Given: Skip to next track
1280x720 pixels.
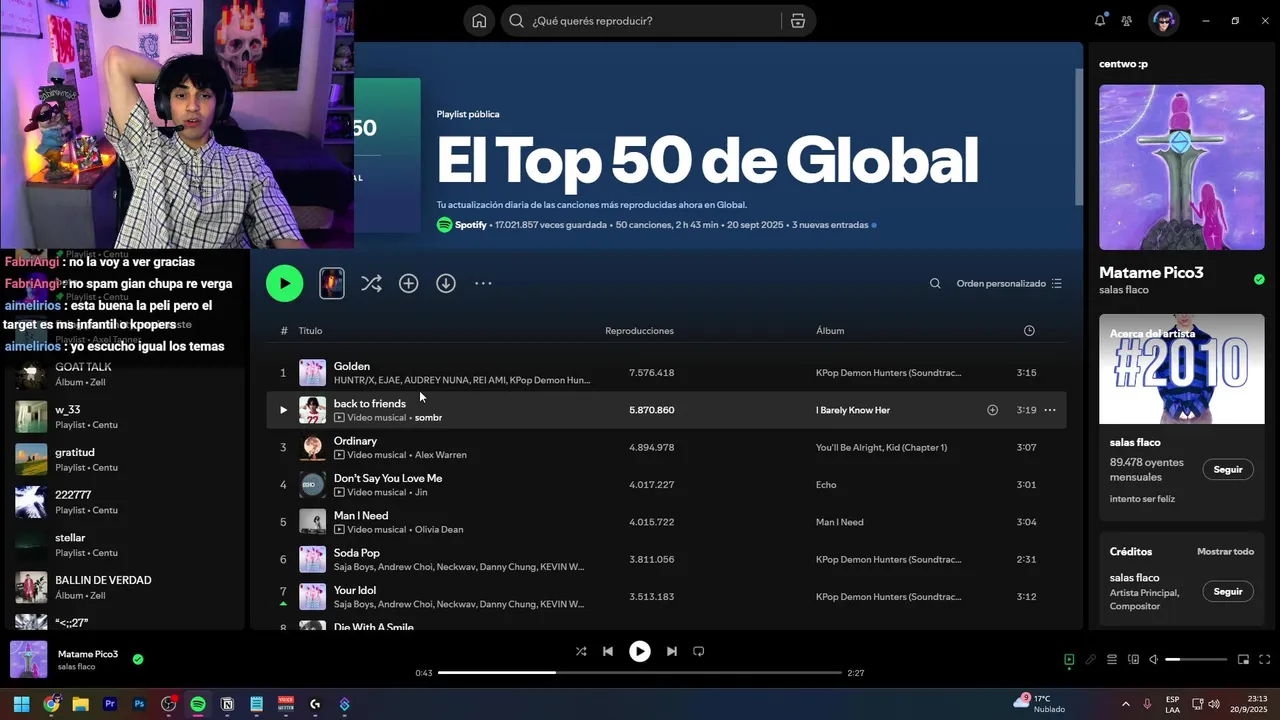Looking at the screenshot, I should (x=672, y=651).
